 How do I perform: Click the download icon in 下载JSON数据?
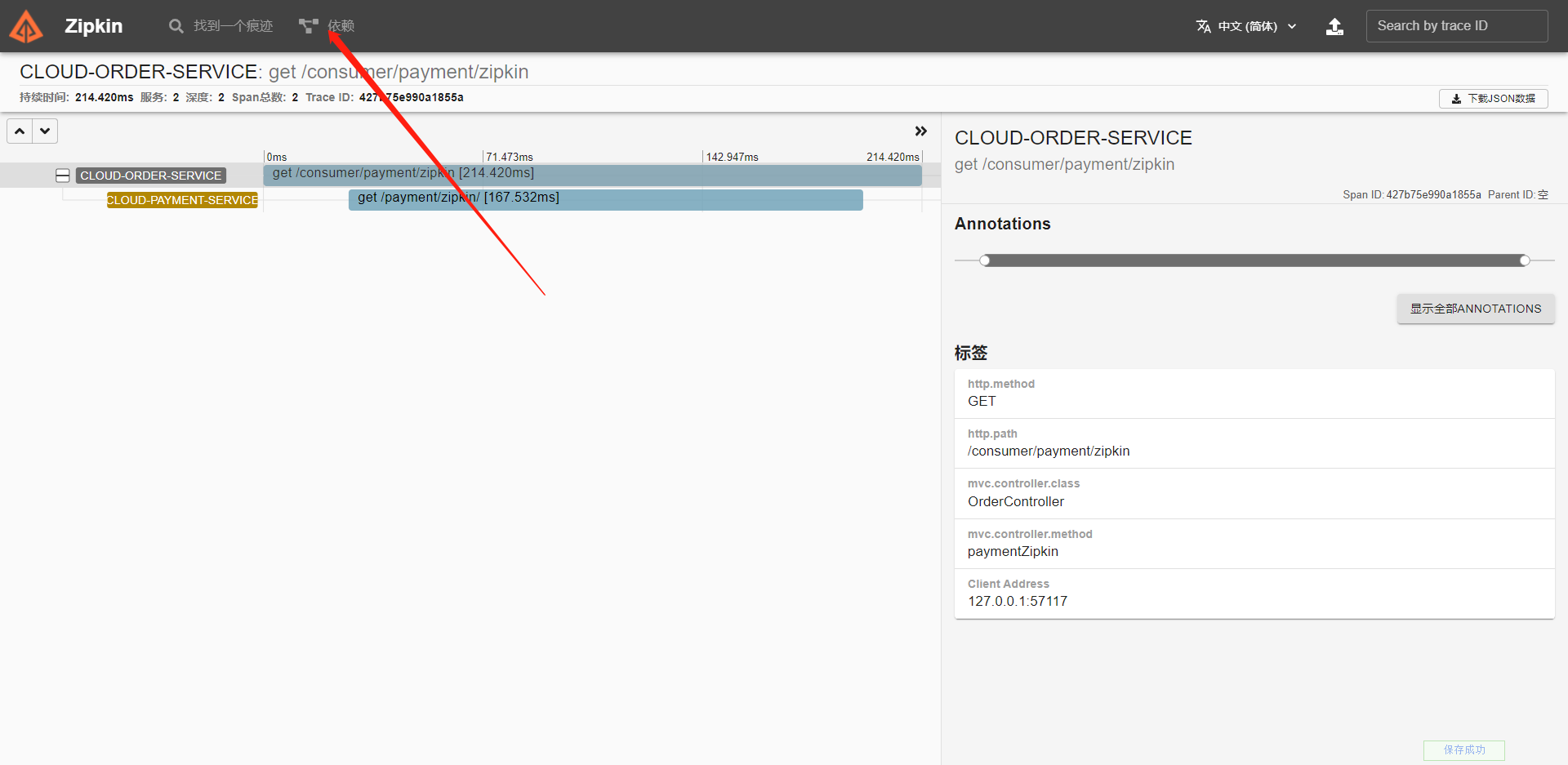(1456, 99)
